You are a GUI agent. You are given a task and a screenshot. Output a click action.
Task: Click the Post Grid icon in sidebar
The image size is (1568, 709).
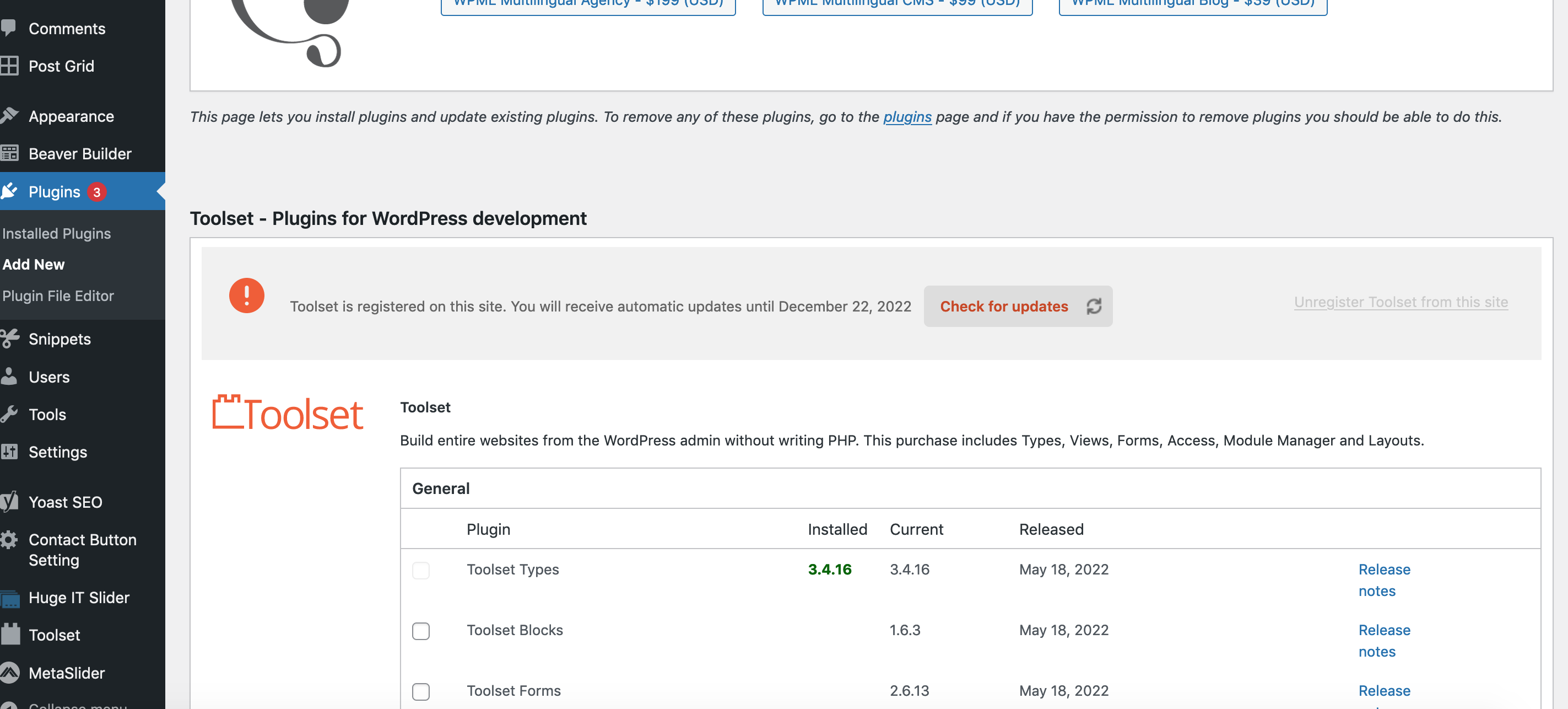pos(9,66)
